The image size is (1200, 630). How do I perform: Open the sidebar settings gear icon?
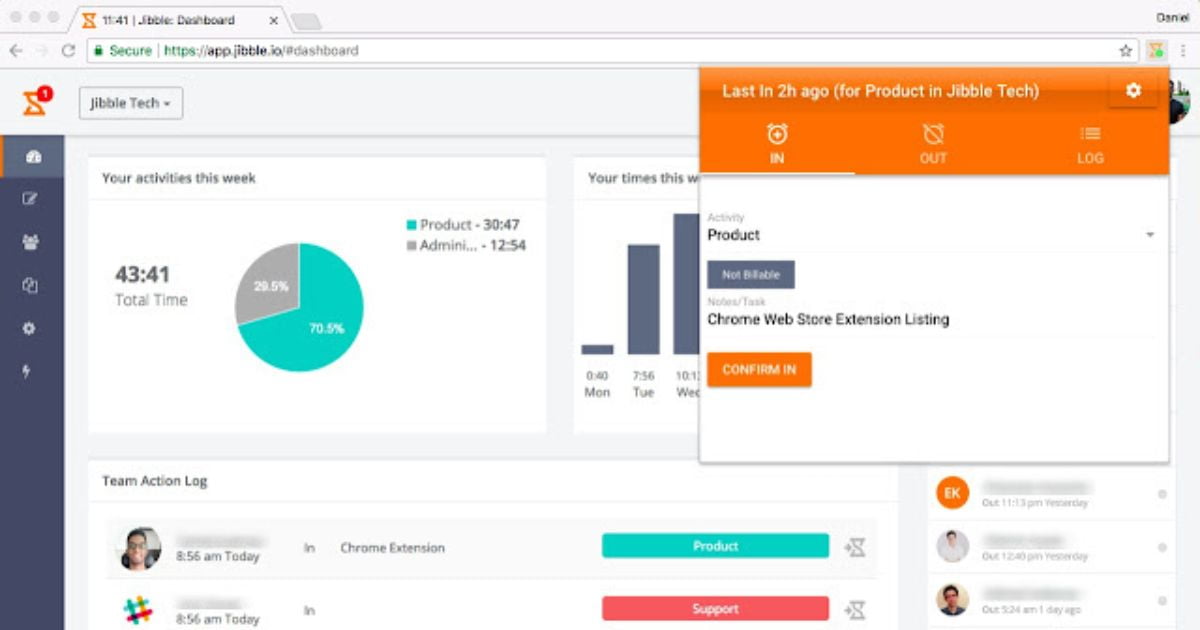click(29, 328)
